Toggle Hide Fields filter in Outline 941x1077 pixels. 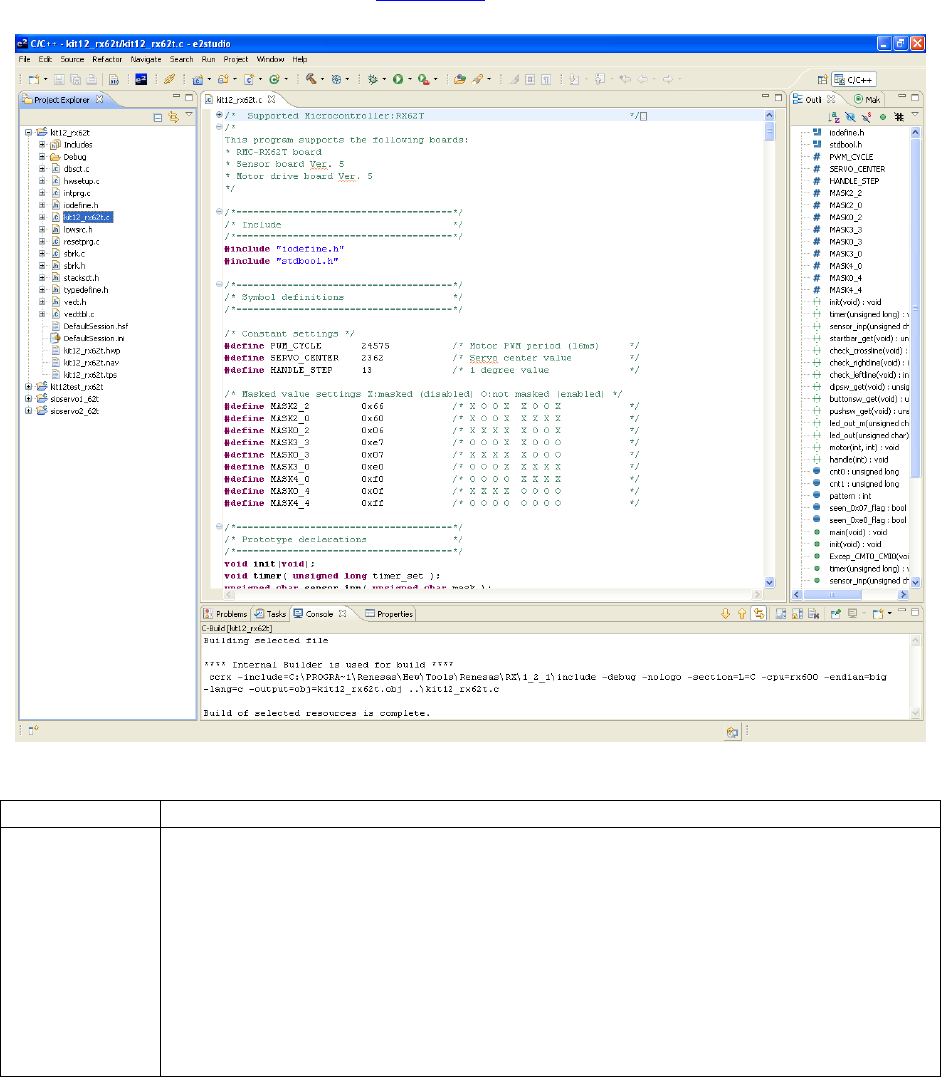(850, 117)
